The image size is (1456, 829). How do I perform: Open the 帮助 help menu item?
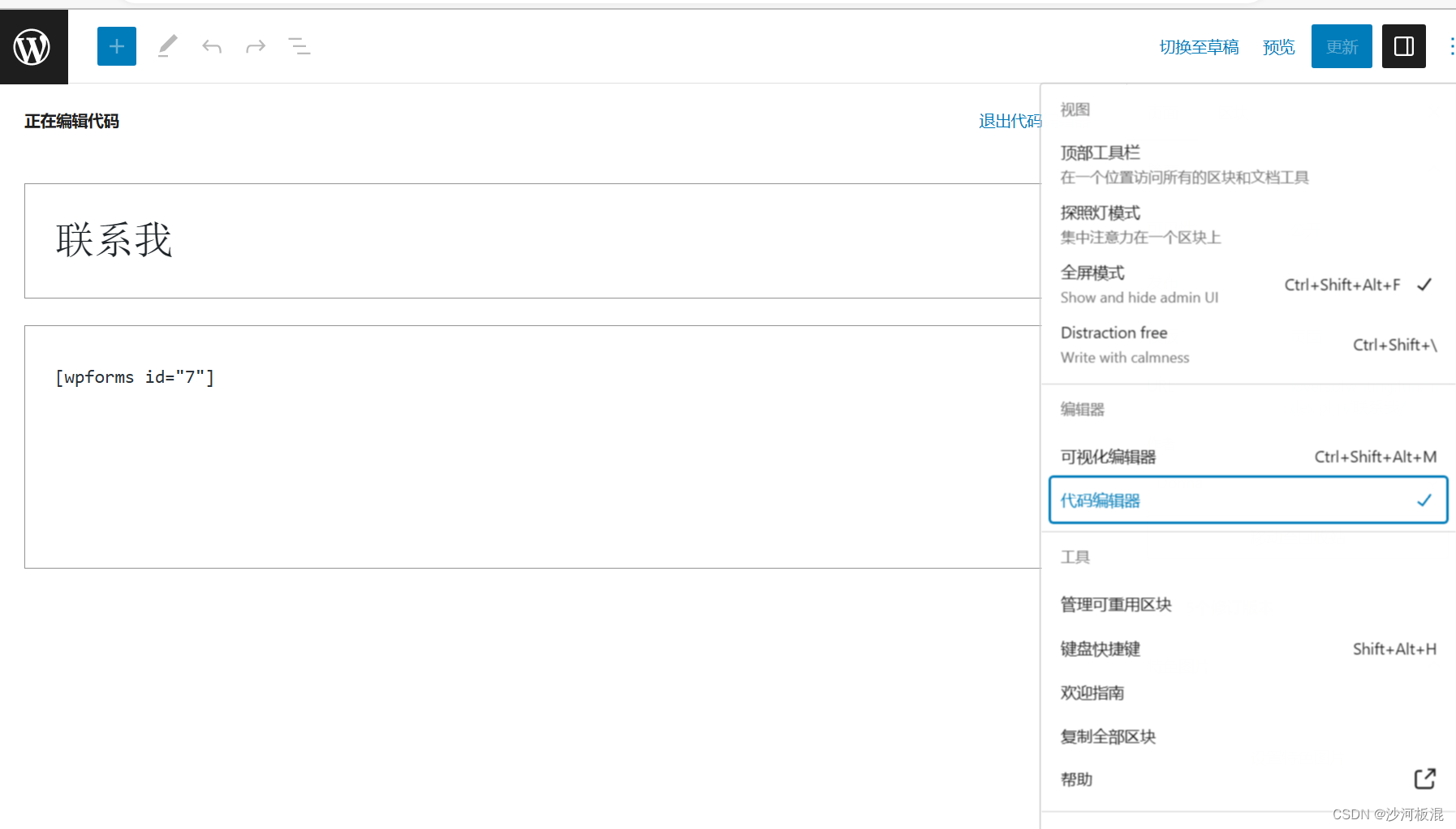point(1248,780)
